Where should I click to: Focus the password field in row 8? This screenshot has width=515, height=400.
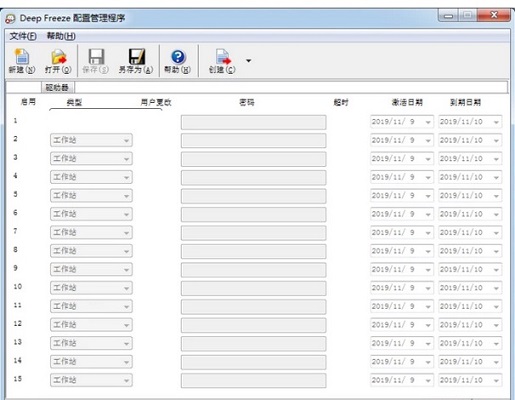pyautogui.click(x=253, y=251)
